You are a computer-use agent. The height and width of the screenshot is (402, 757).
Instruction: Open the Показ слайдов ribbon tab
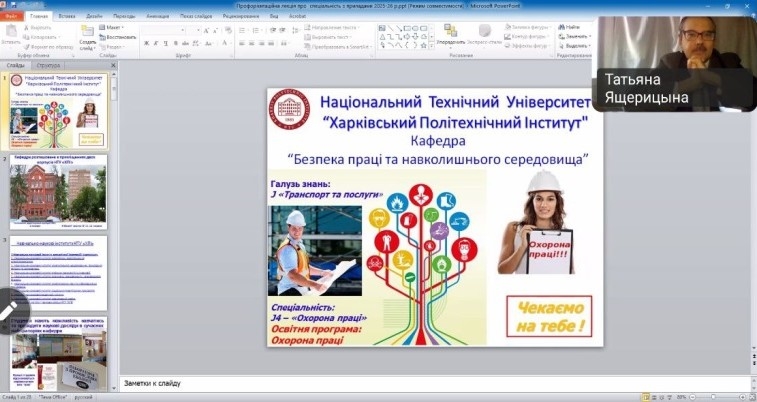[196, 16]
